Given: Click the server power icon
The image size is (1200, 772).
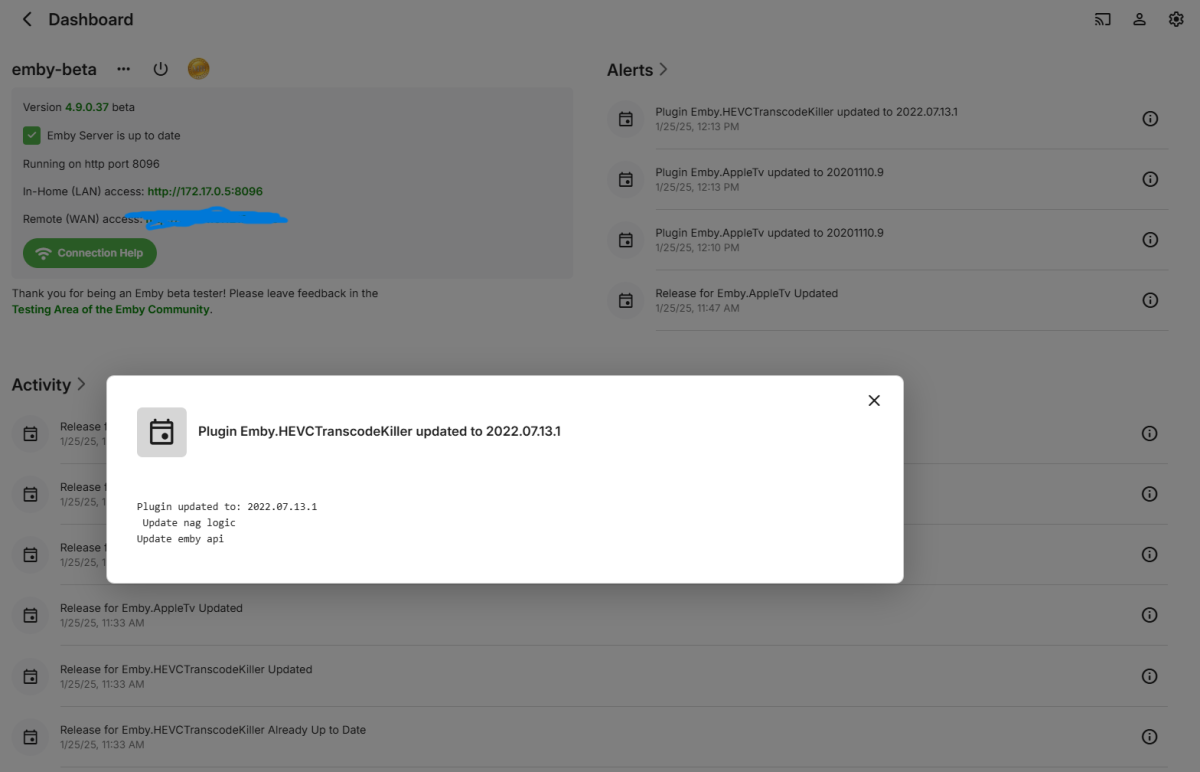Looking at the screenshot, I should tap(160, 69).
